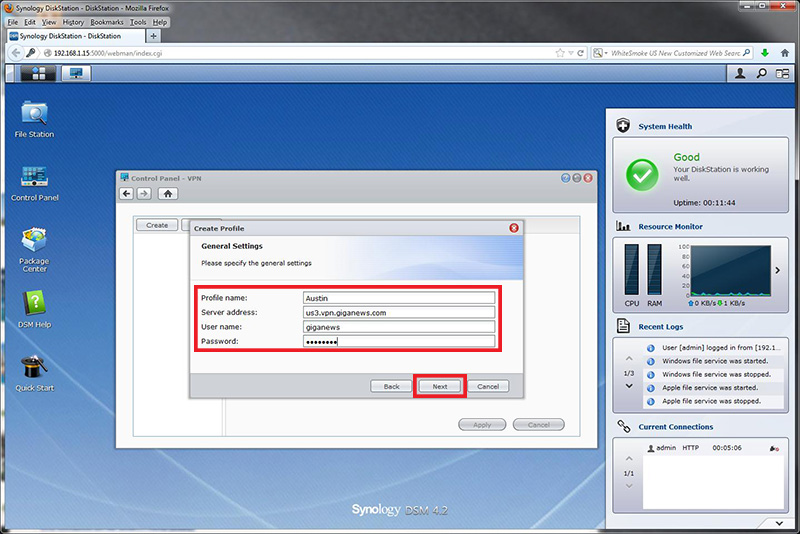Click Current Connections link icon
The height and width of the screenshot is (534, 800).
[623, 426]
